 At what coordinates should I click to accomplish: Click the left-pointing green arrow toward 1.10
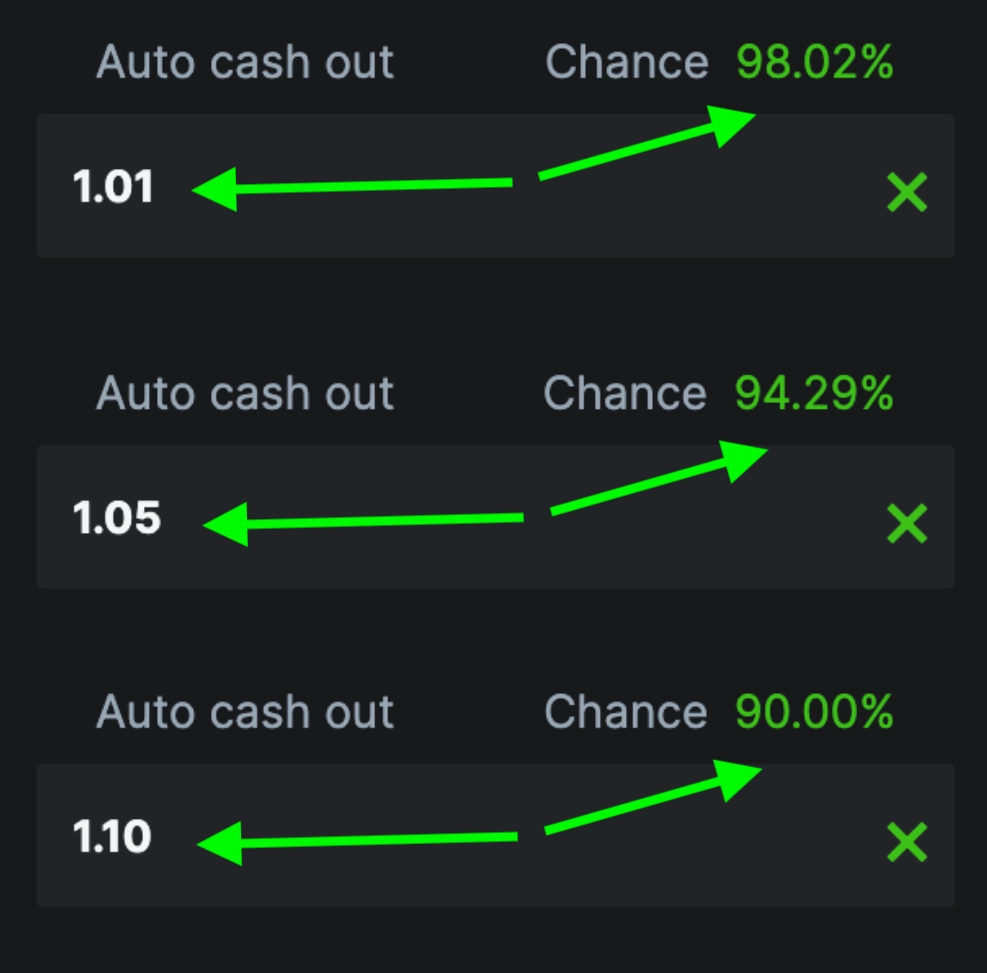pyautogui.click(x=357, y=840)
